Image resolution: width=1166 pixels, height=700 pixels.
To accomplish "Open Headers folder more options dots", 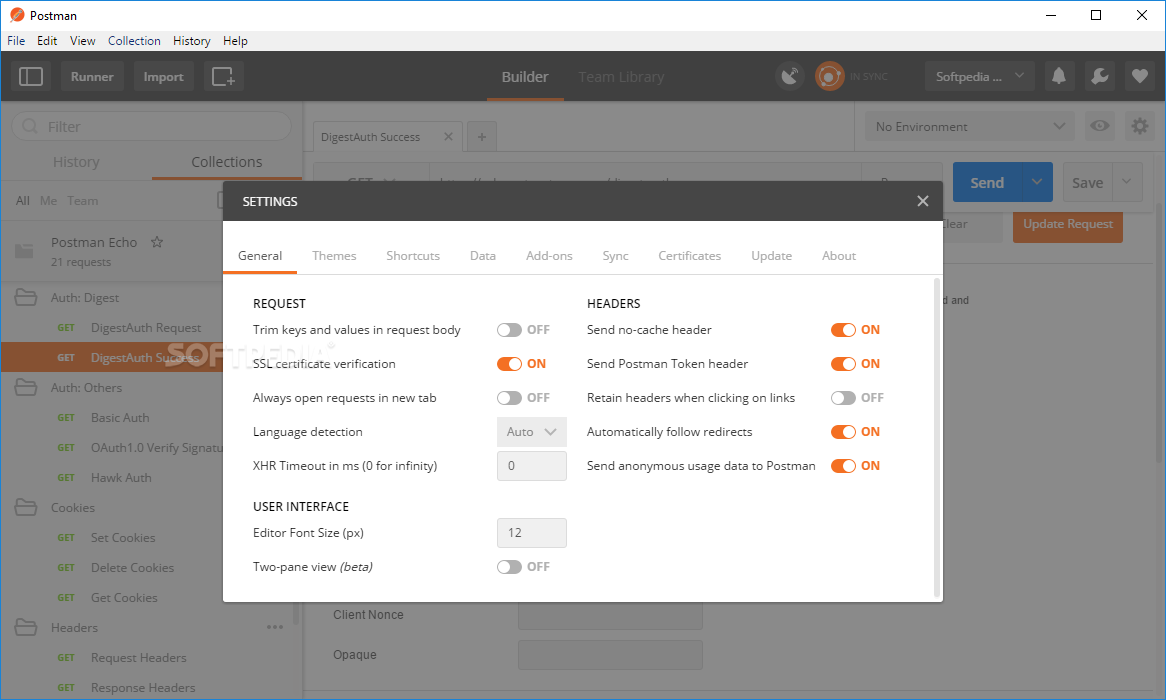I will tap(274, 627).
